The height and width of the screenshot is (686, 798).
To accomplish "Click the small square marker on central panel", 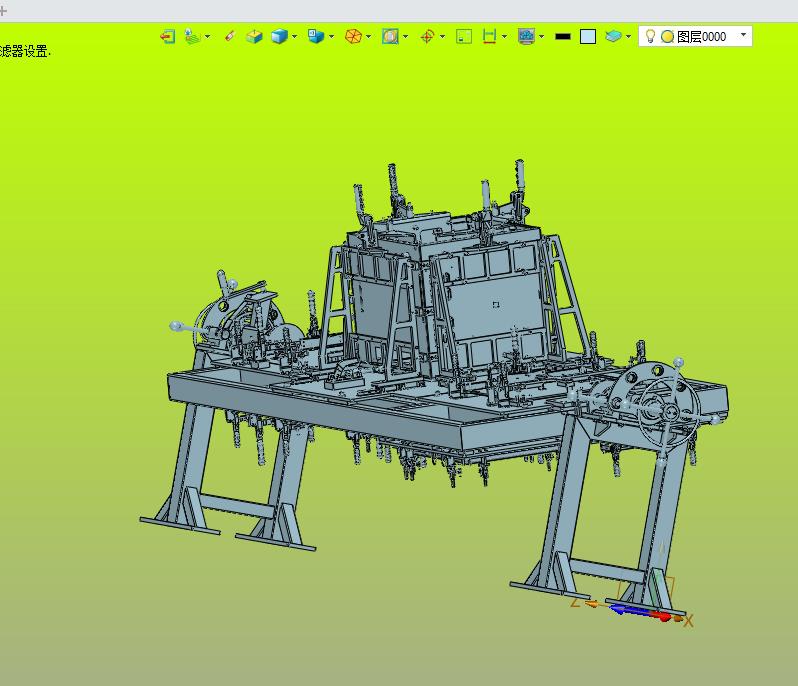I will [x=496, y=304].
